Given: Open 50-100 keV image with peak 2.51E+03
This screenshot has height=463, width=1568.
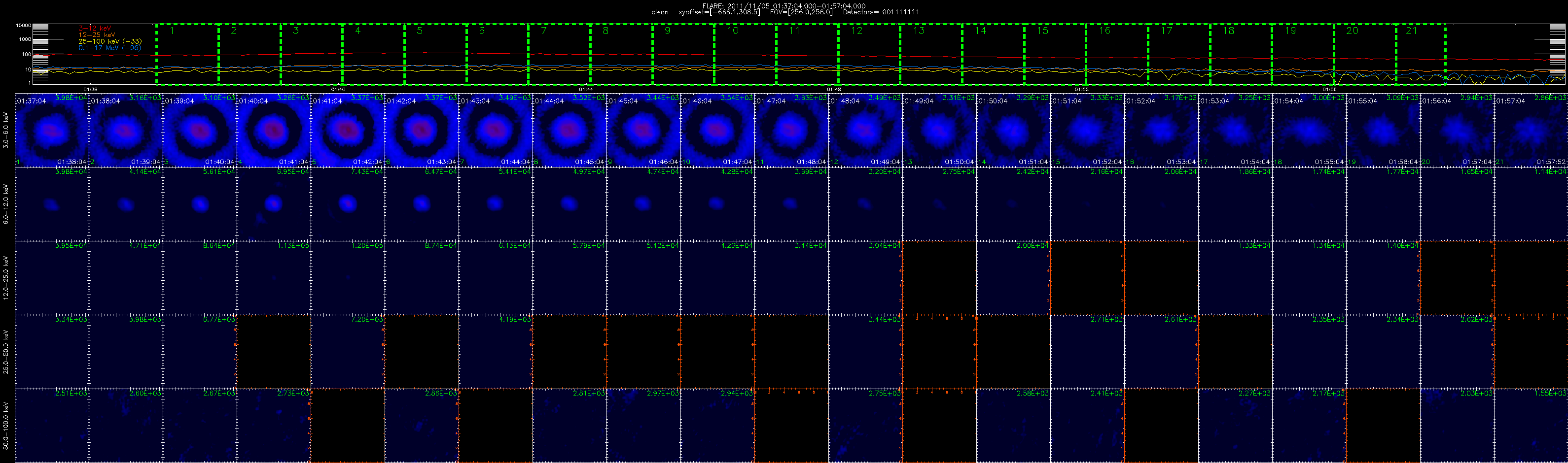Looking at the screenshot, I should click(52, 425).
